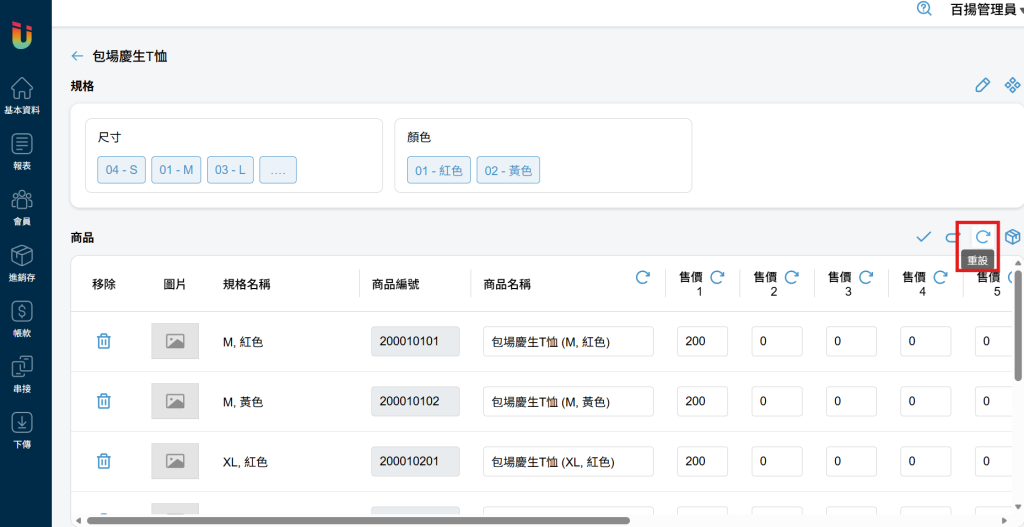Click the image thumbnail for M, 黃色
This screenshot has width=1024, height=527.
175,401
